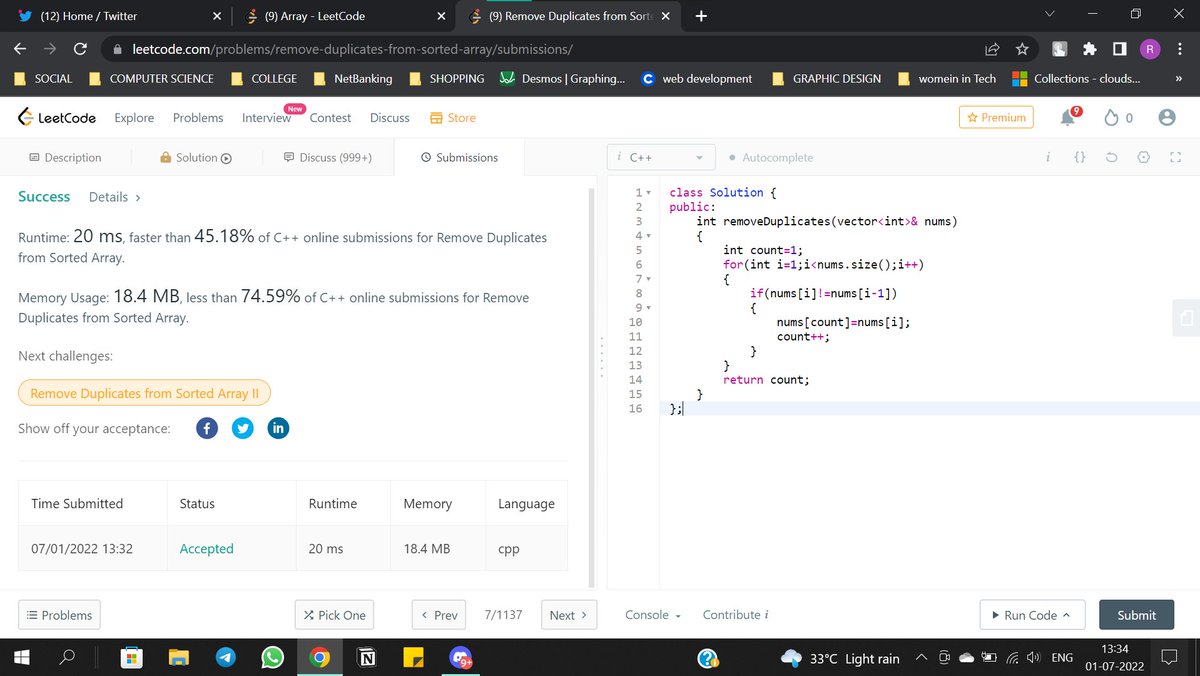Reset code to default icon
This screenshot has height=676, width=1200.
[1111, 158]
